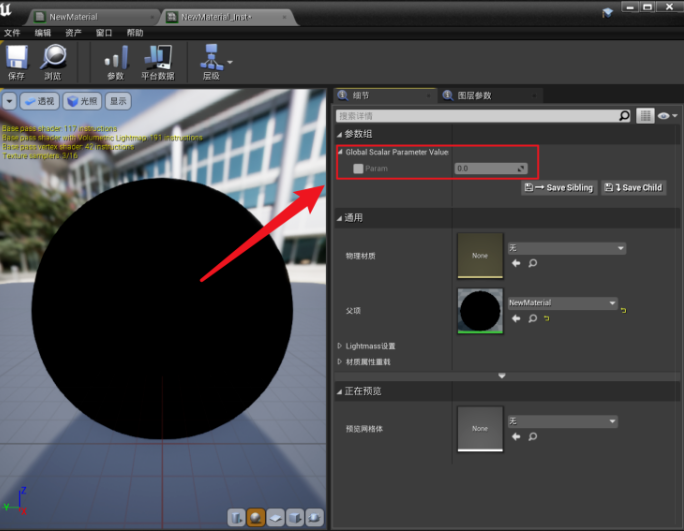Viewport: 684px width, 531px height.
Task: Click the physical material None thumbnail
Action: [x=480, y=255]
